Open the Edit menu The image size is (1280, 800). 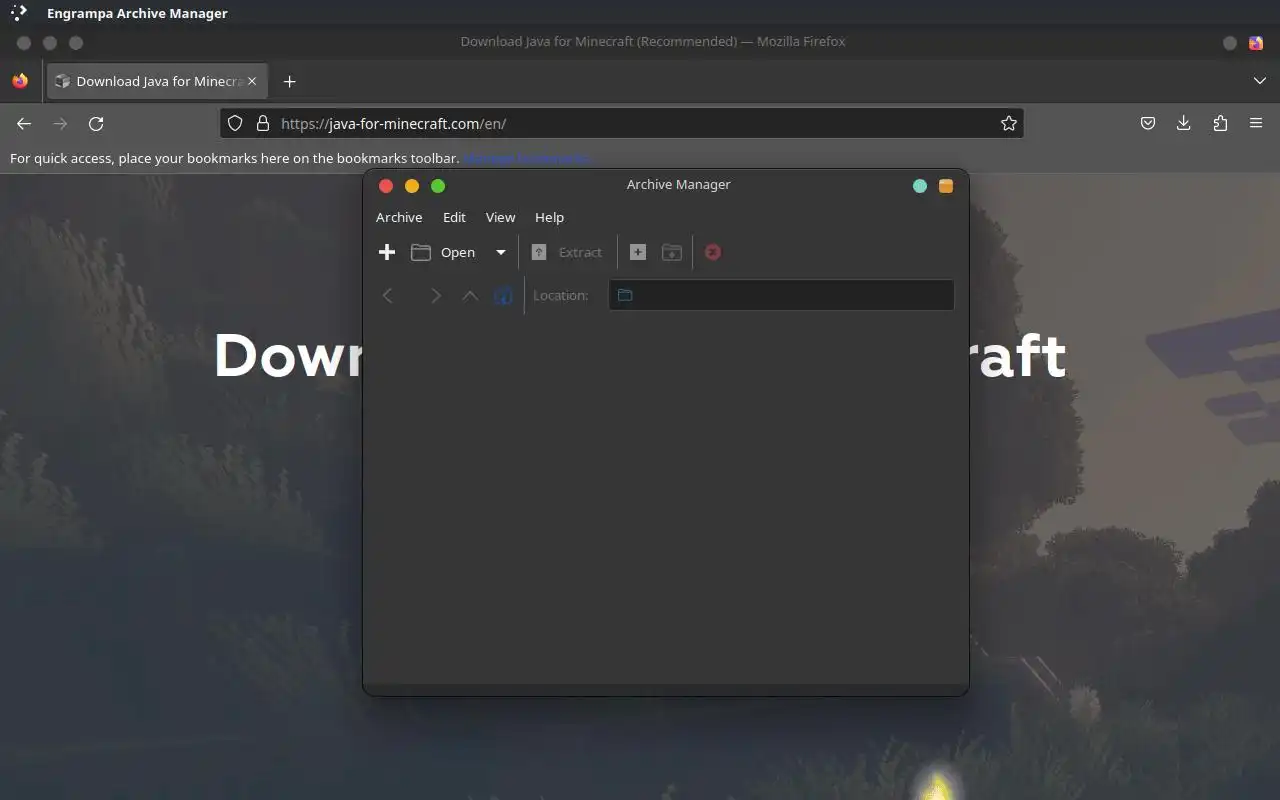[454, 217]
